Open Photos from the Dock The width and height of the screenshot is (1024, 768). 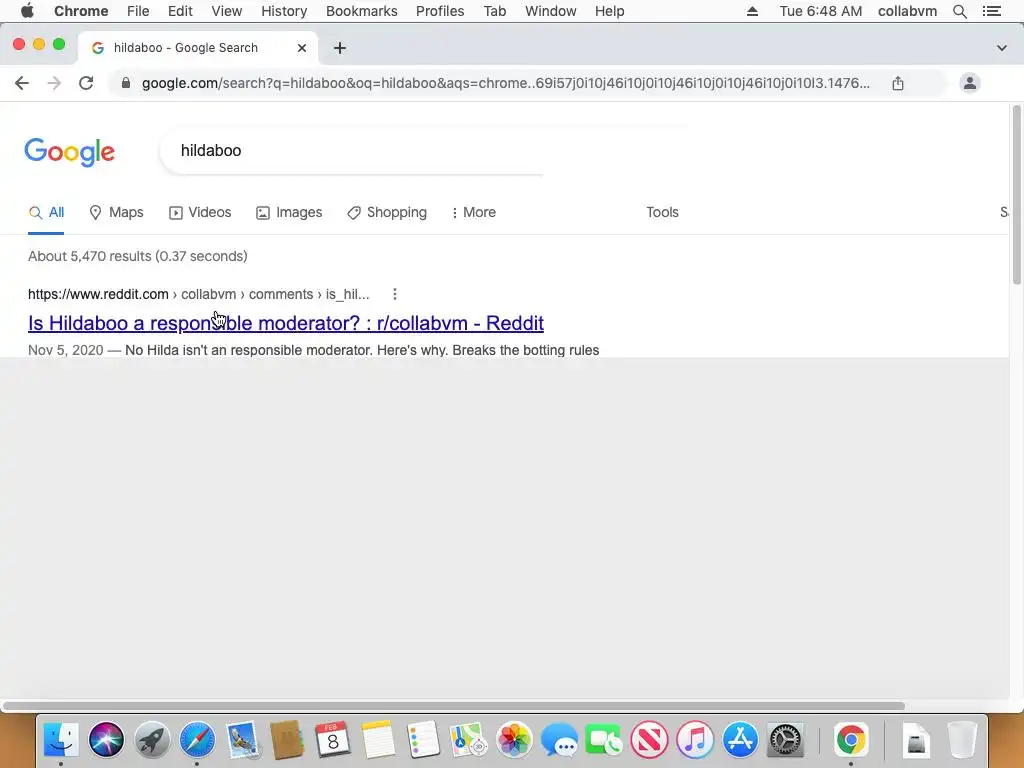coord(514,740)
